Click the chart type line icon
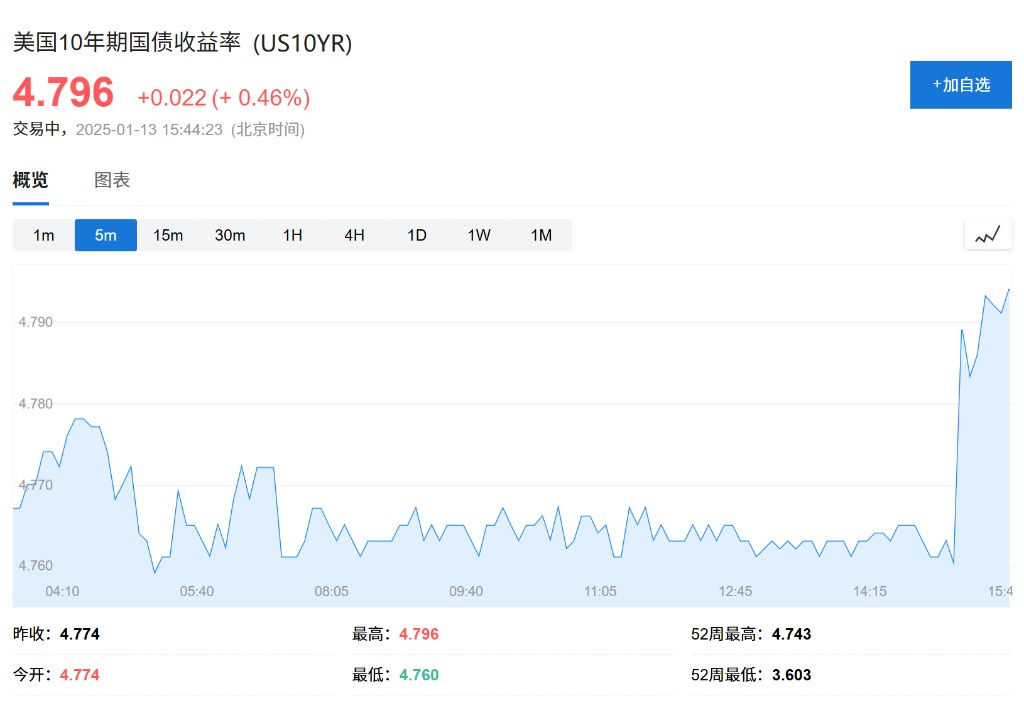 point(987,235)
